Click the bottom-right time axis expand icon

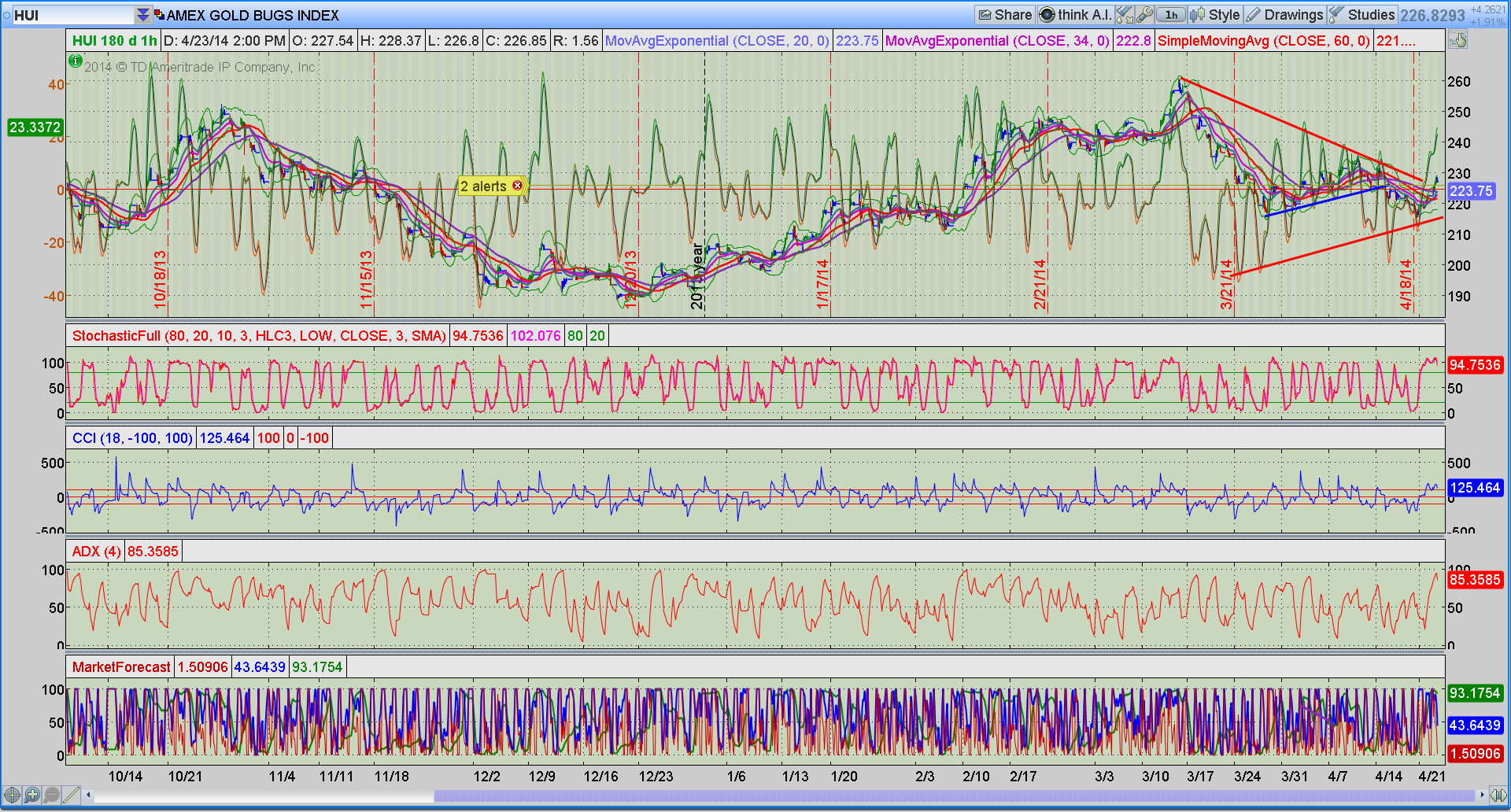[1498, 795]
